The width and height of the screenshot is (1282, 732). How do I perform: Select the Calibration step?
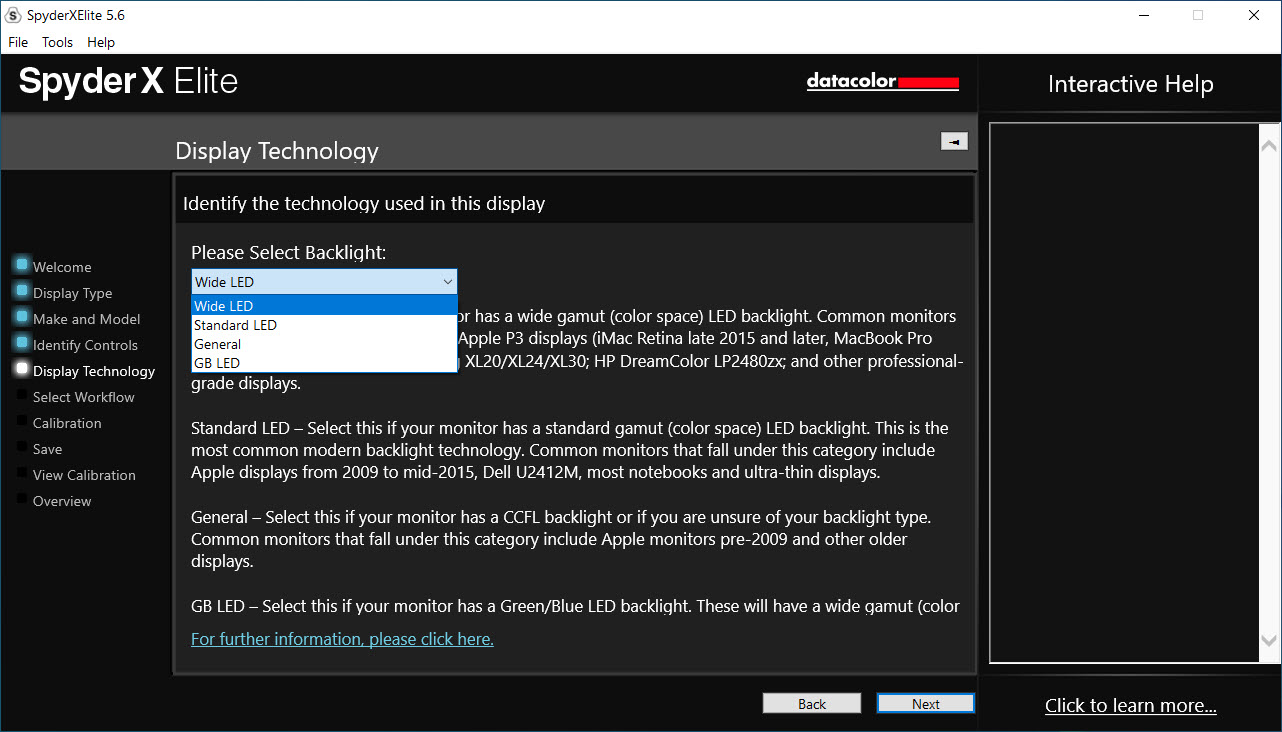[x=67, y=423]
